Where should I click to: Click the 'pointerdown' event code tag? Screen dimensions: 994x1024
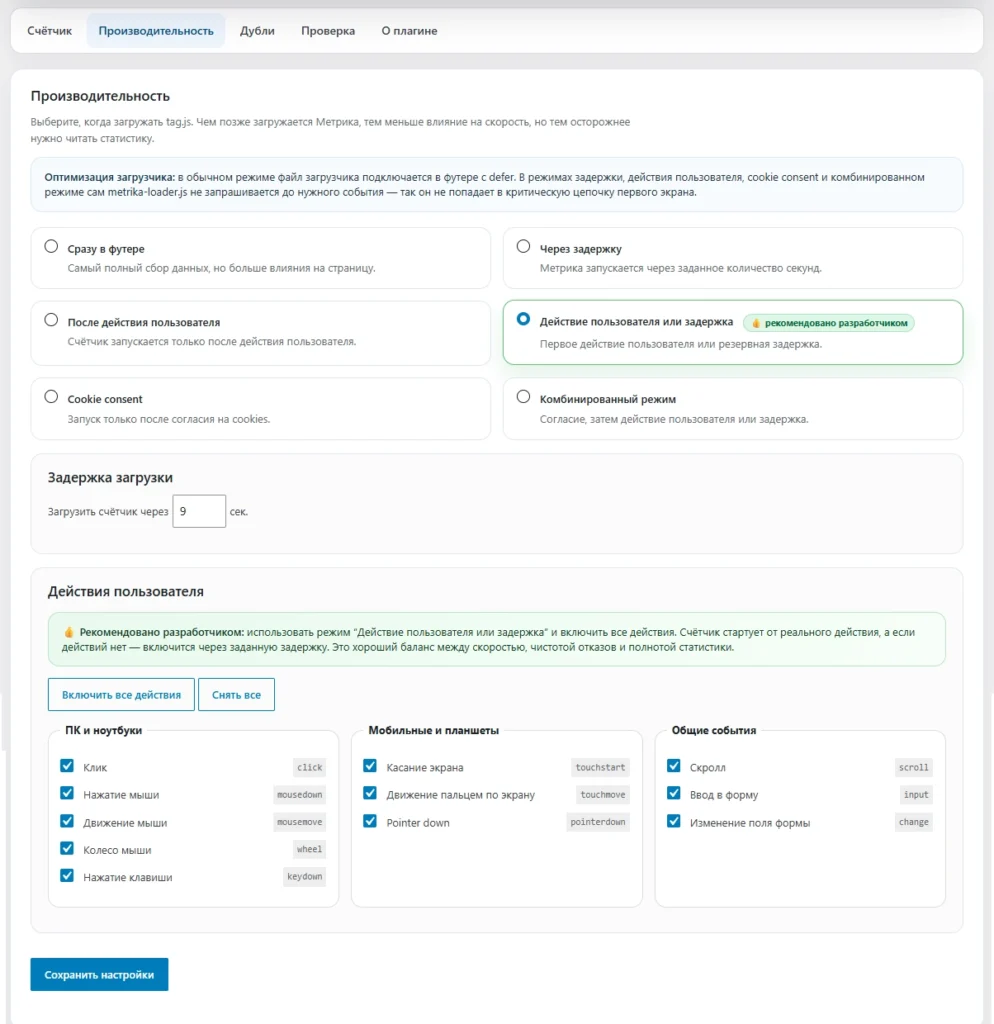tap(598, 822)
